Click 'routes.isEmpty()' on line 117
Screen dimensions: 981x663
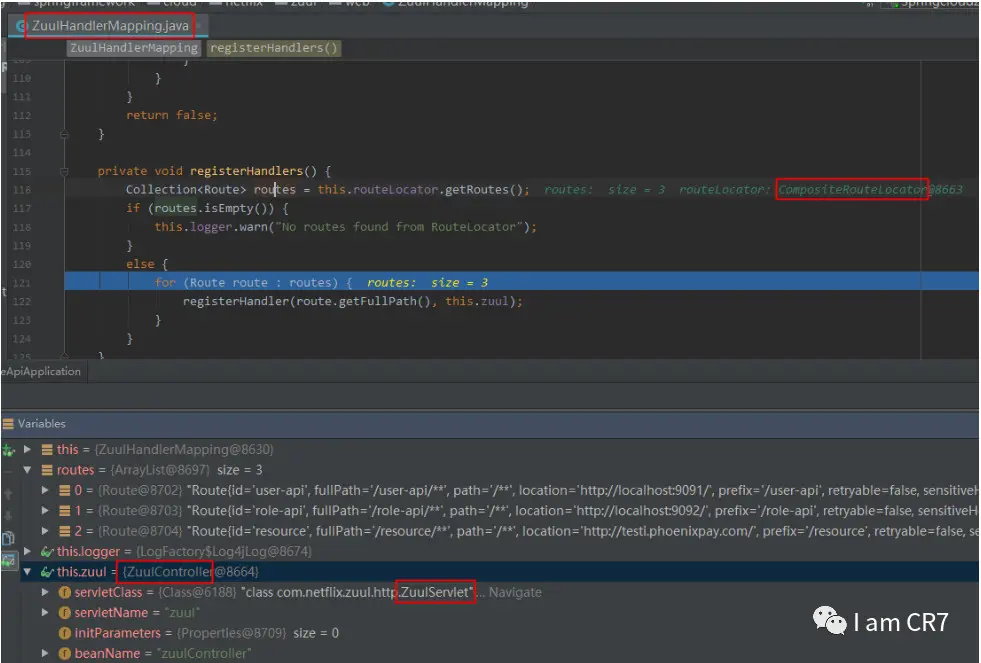(213, 209)
